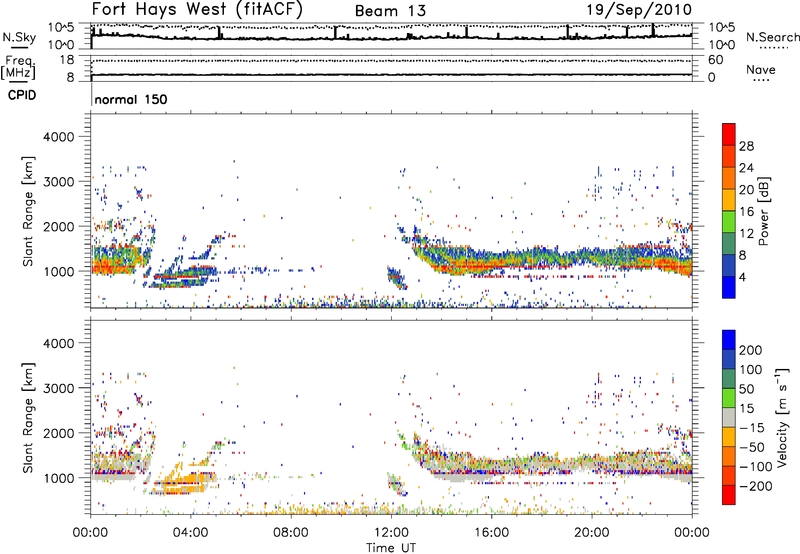
Task: Click the "10^5" value beside N.Sky
Action: pos(61,27)
